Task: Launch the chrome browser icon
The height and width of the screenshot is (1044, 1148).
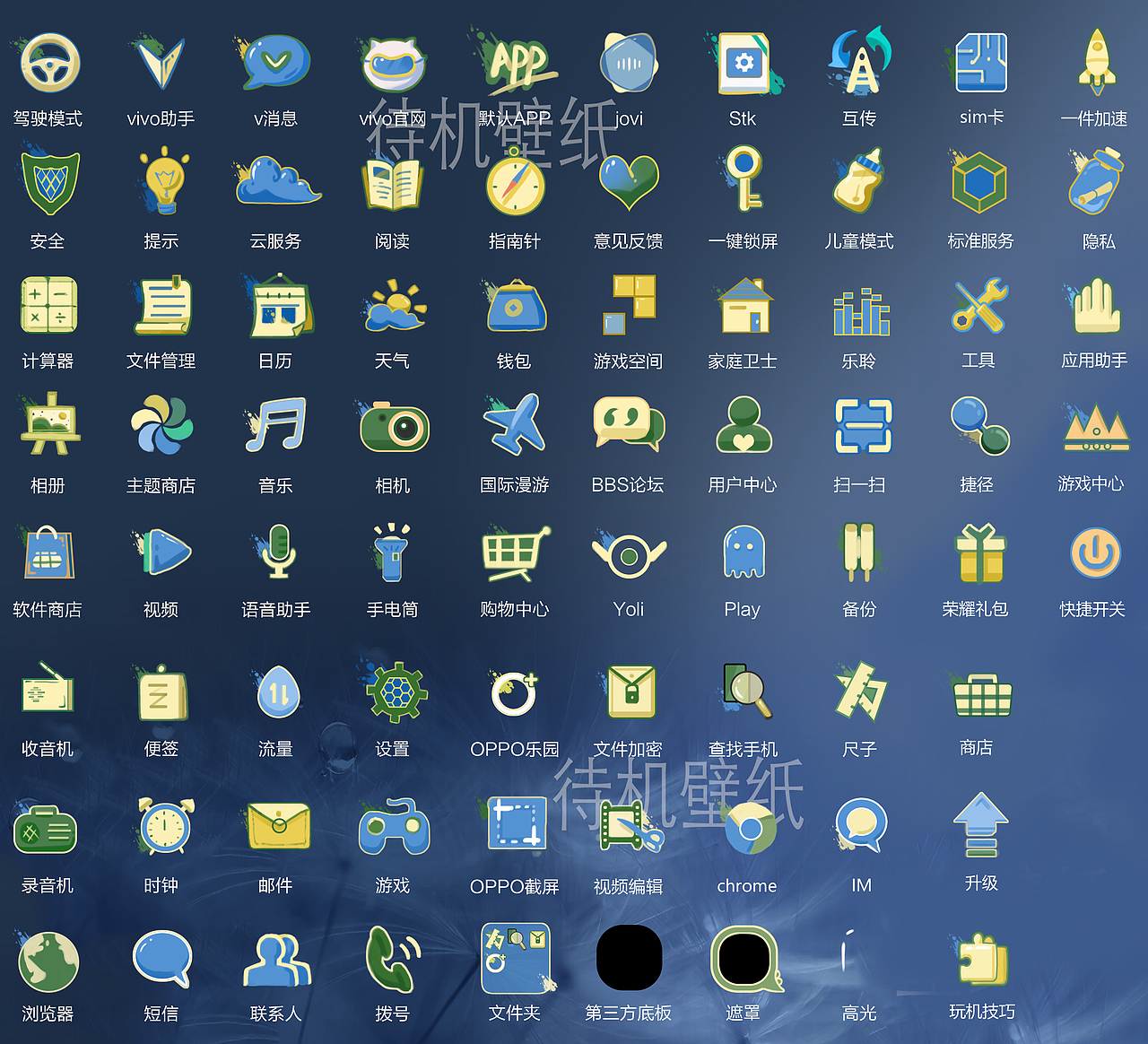Action: (750, 829)
